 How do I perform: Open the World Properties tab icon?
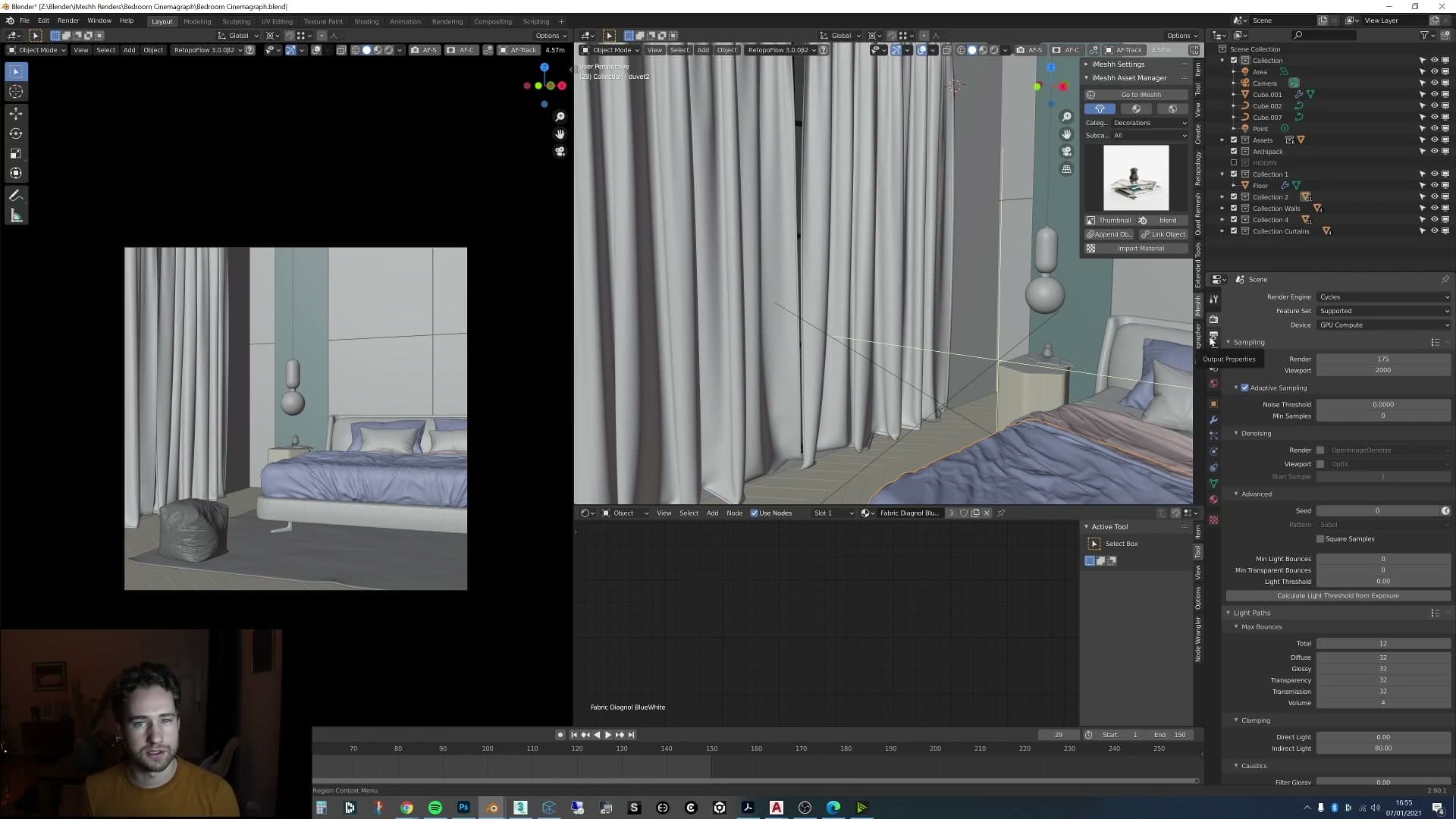(x=1213, y=383)
